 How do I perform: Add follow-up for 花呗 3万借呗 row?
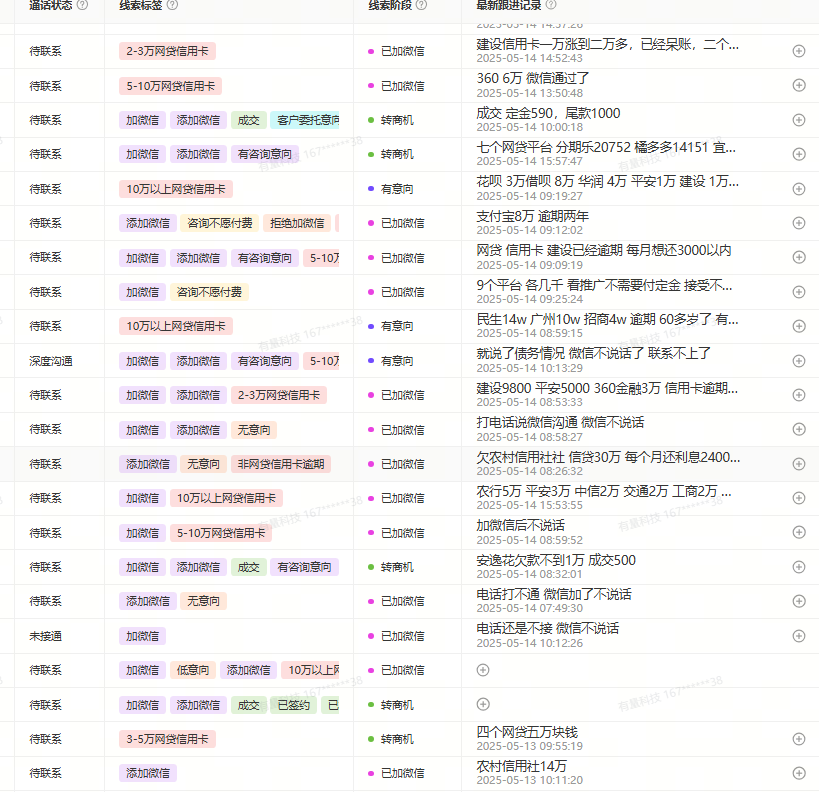[x=799, y=189]
